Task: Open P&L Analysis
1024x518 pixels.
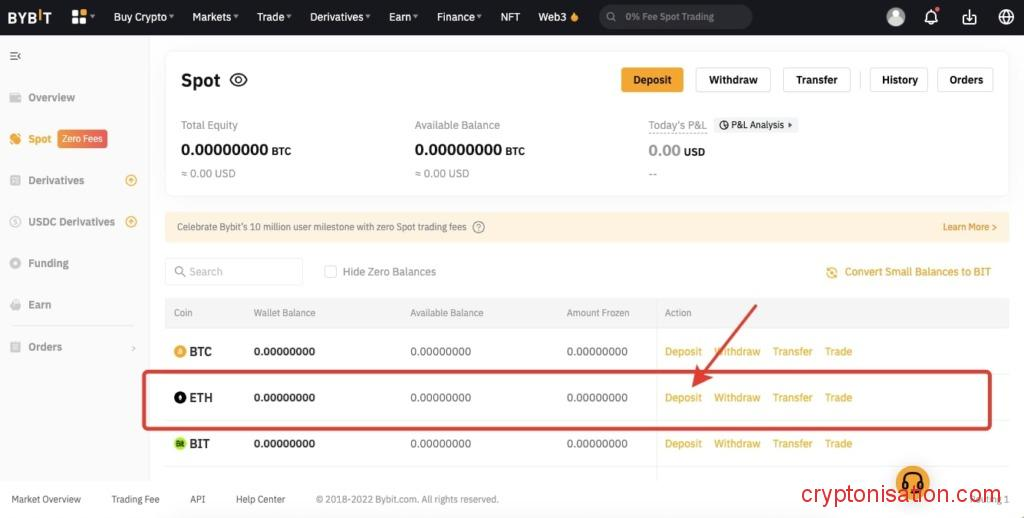Action: 756,125
